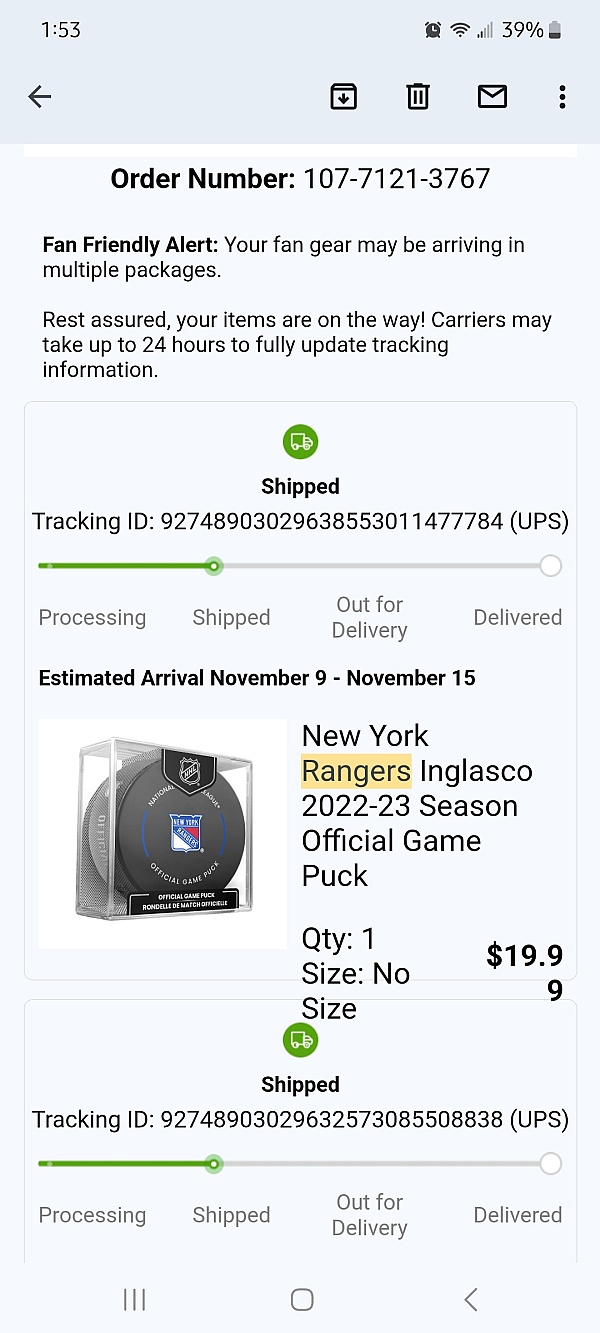Tap the Rangers puck product thumbnail

pyautogui.click(x=163, y=833)
